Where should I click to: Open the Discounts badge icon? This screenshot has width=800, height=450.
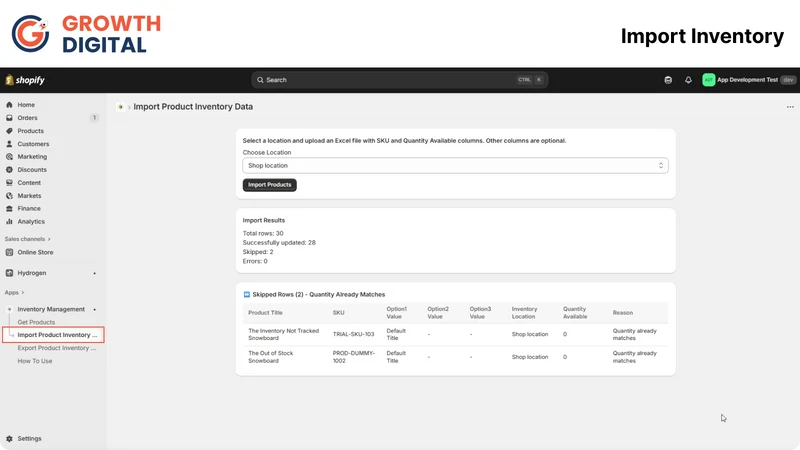(x=9, y=169)
